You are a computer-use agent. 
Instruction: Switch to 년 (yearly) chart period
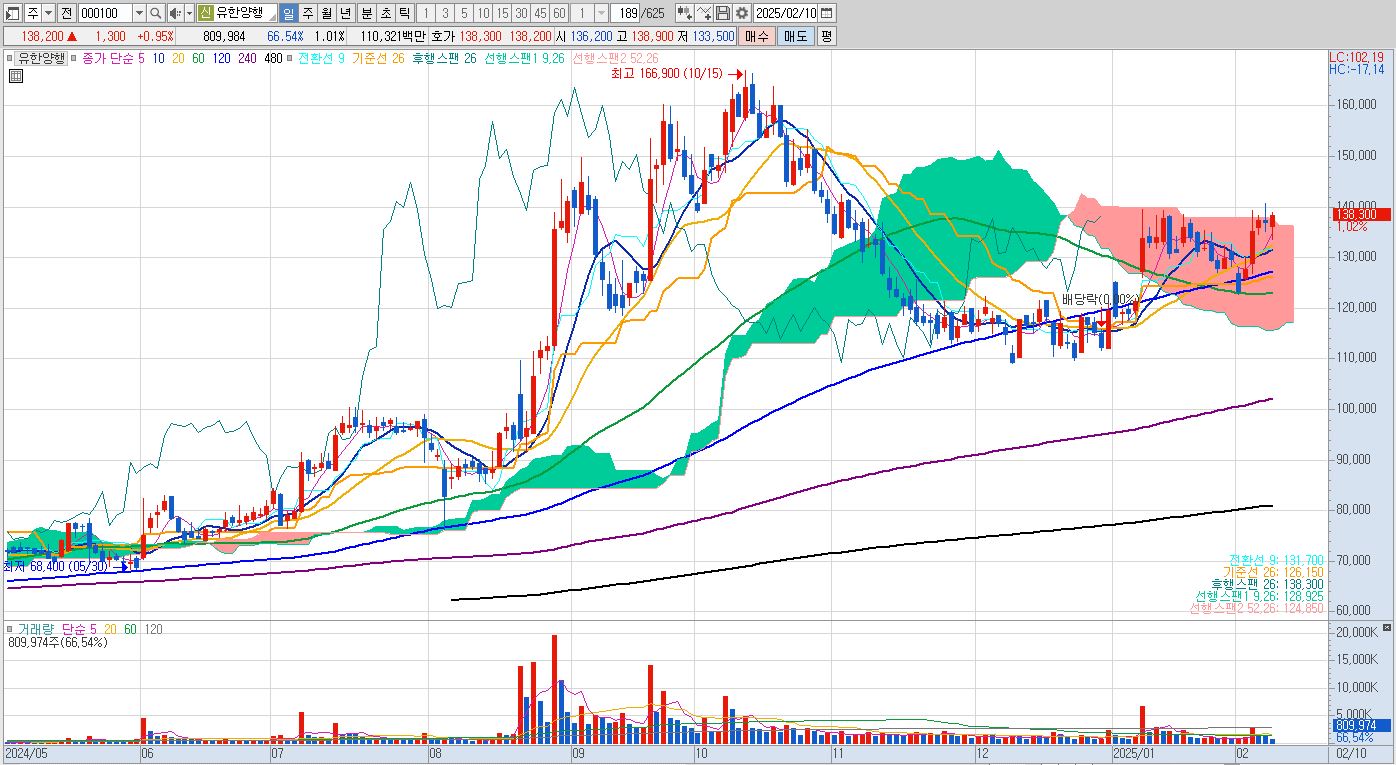pyautogui.click(x=345, y=13)
